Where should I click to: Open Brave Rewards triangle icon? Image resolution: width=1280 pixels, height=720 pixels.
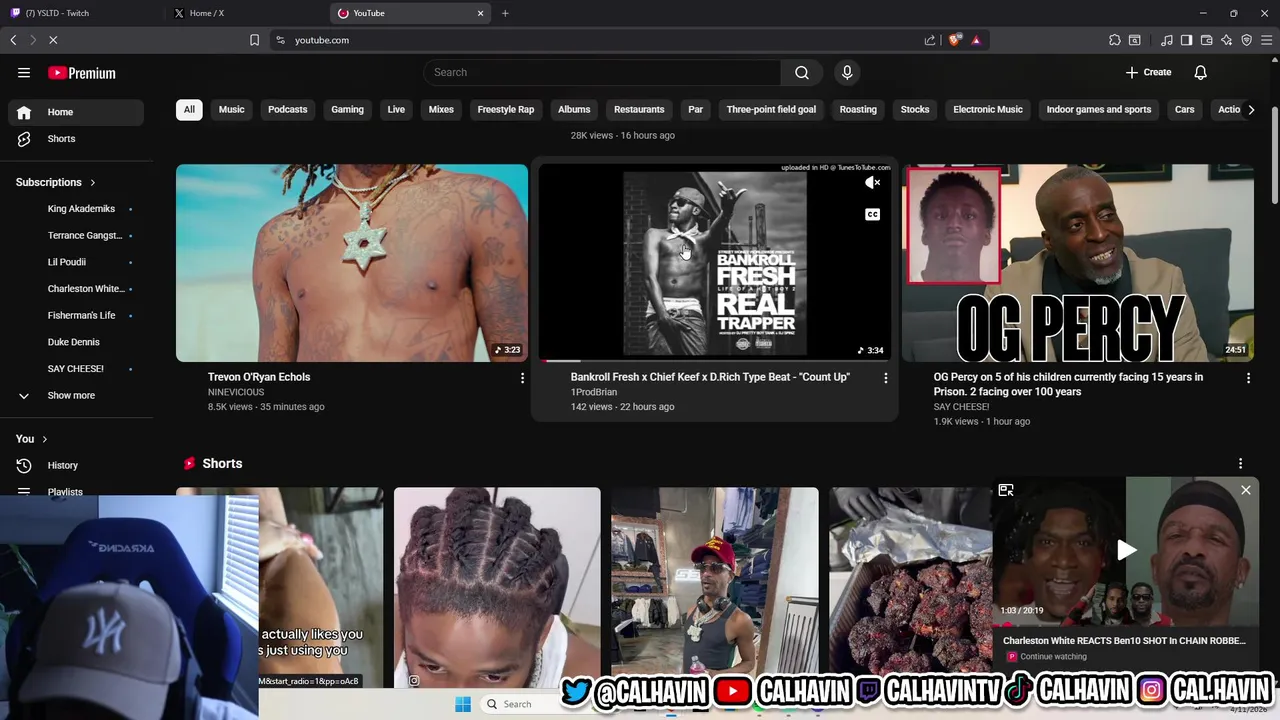coord(976,40)
